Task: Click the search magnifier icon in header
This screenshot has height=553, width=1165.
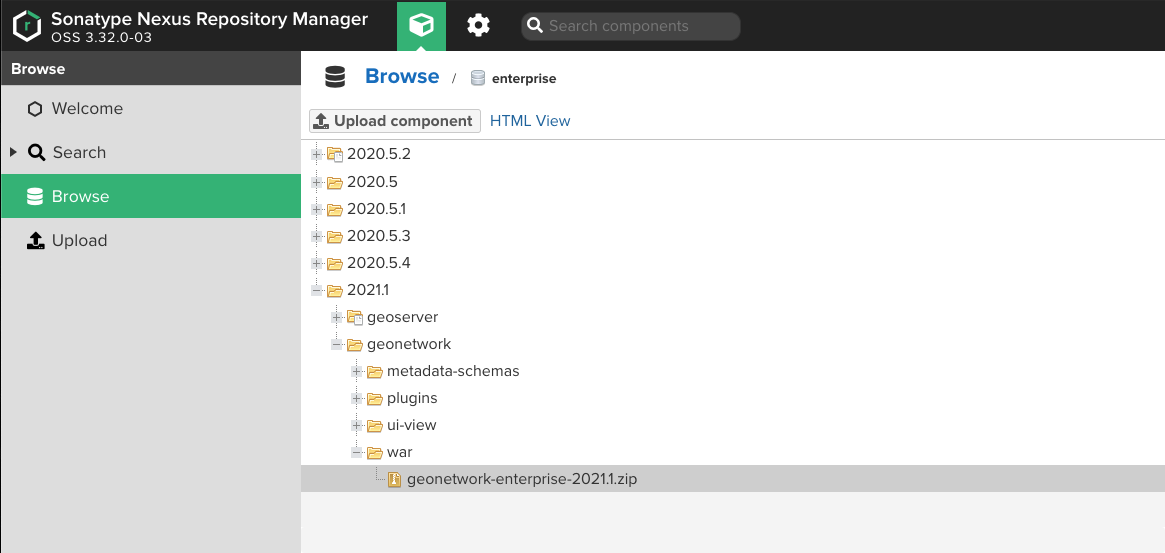Action: [x=535, y=26]
